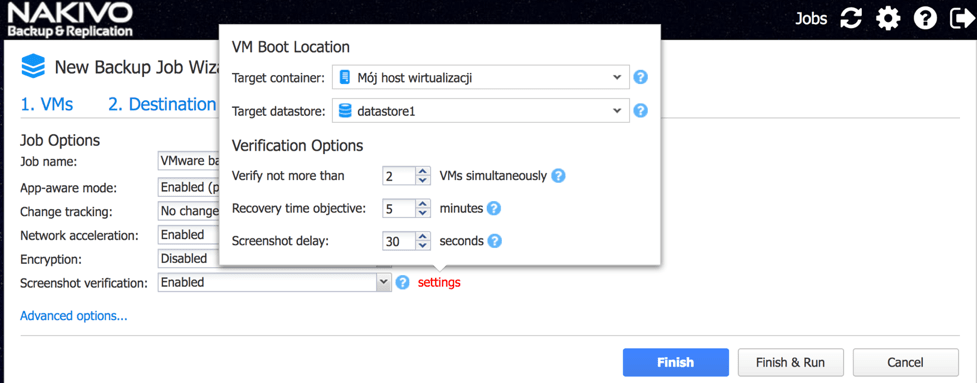The width and height of the screenshot is (977, 383).
Task: Show help for Target datastore
Action: pyautogui.click(x=641, y=111)
